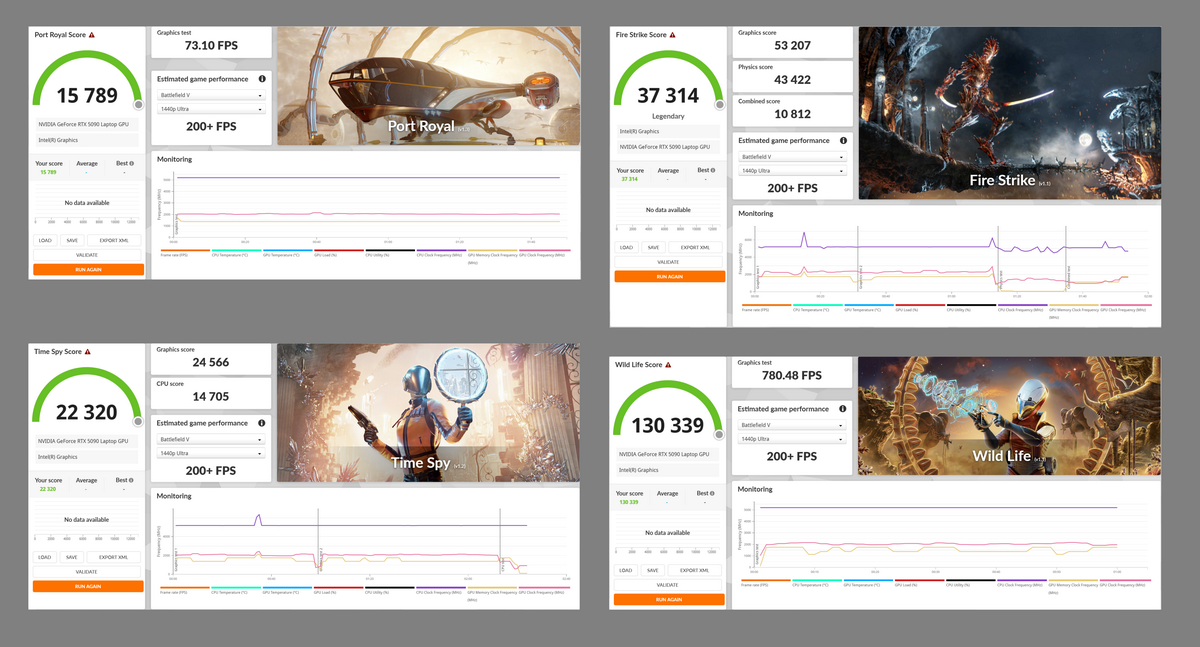This screenshot has height=647, width=1200.
Task: Open the estimated game performance info icon in Wild Life
Action: pyautogui.click(x=843, y=409)
